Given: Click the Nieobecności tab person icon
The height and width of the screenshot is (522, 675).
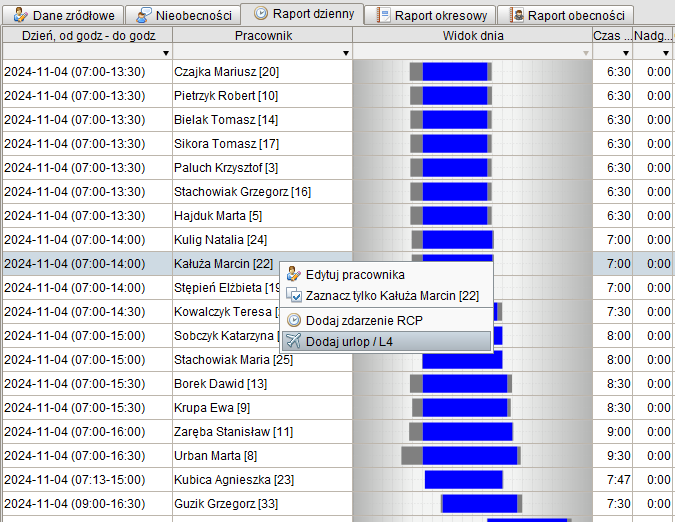Looking at the screenshot, I should tap(144, 15).
